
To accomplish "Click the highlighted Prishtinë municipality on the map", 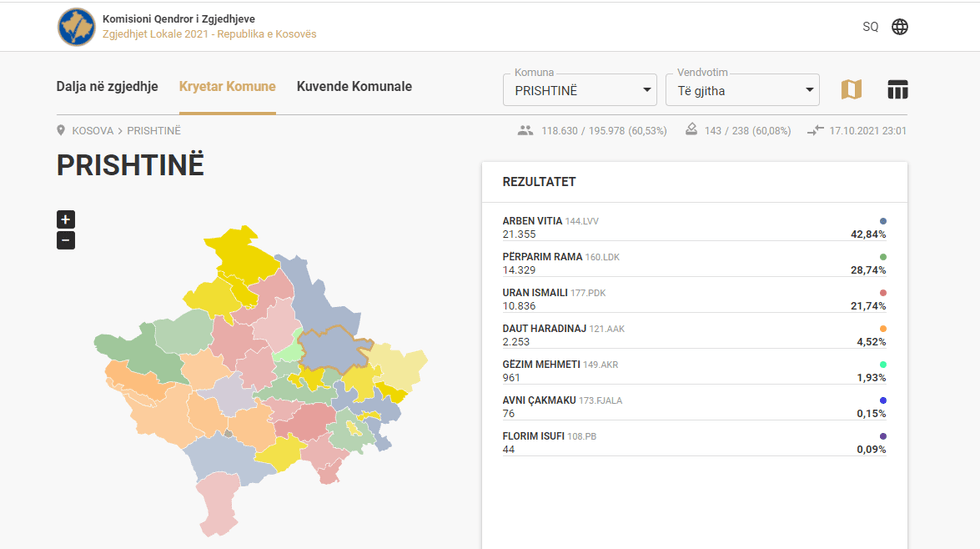I will (x=332, y=350).
